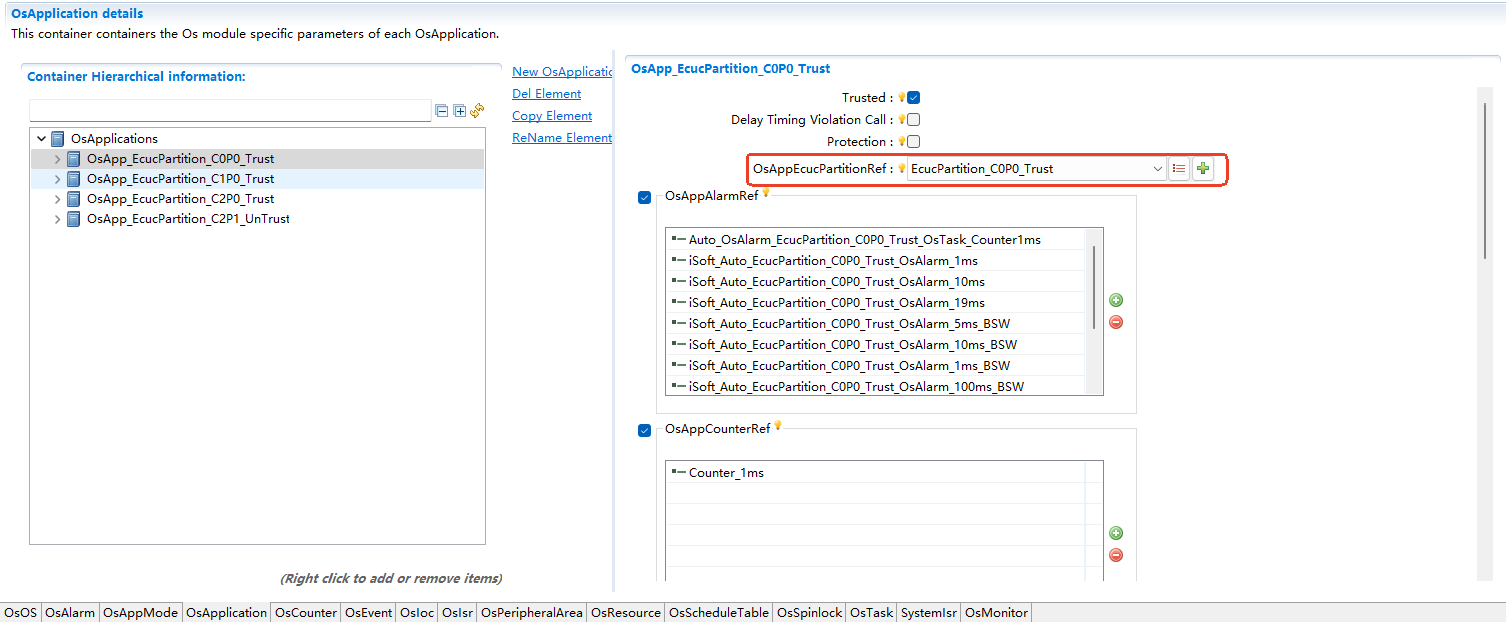The image size is (1506, 622).
Task: Click list icon next to OsAppEcucPartitionRef
Action: [1179, 169]
